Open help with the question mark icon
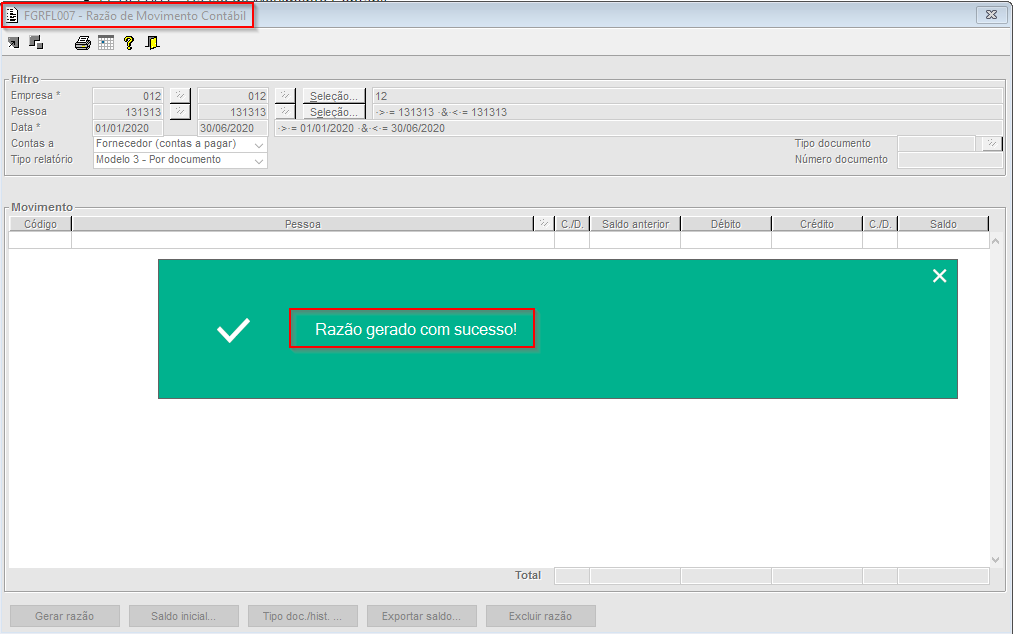 pyautogui.click(x=129, y=43)
